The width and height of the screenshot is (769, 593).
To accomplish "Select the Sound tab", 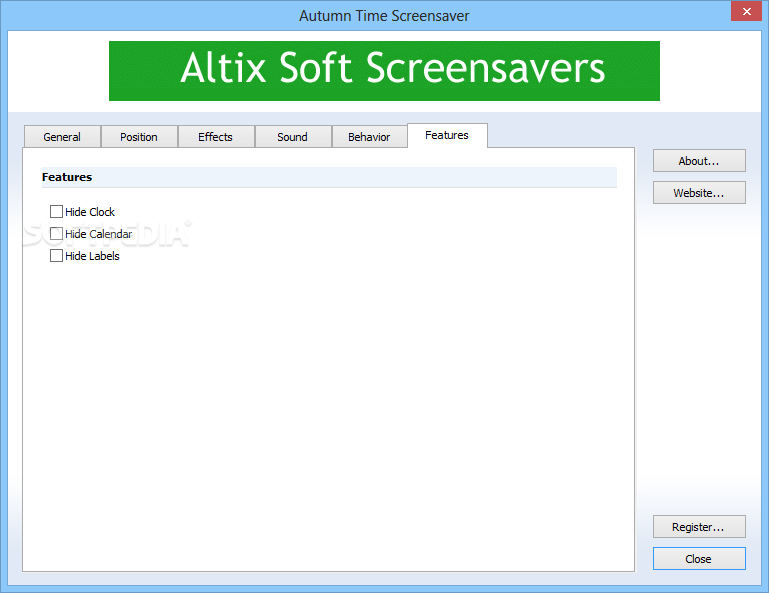I will point(293,137).
